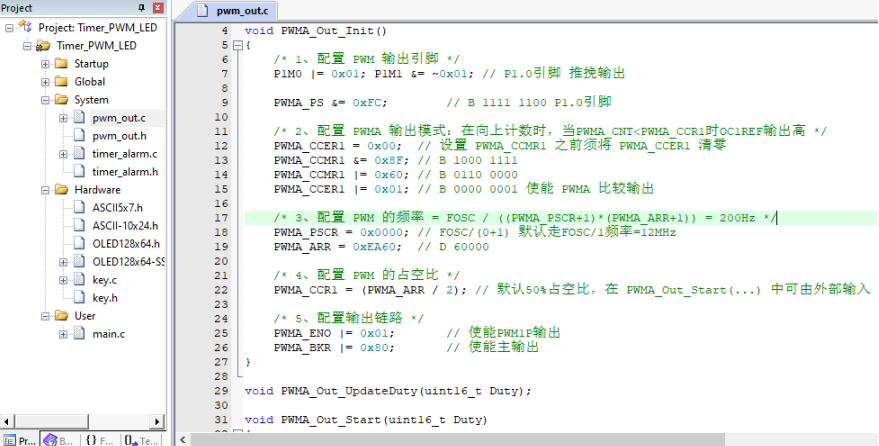This screenshot has width=879, height=446.
Task: Expand timer_alarm.c dependencies
Action: click(x=63, y=154)
